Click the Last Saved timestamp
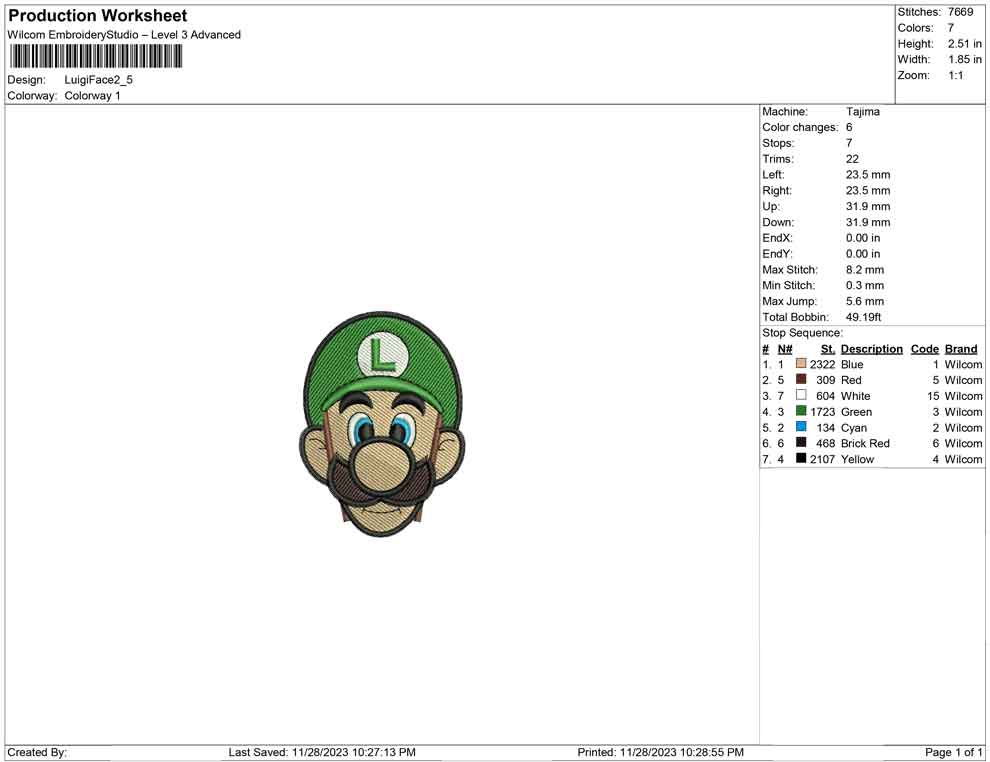This screenshot has width=990, height=762. coord(322,752)
